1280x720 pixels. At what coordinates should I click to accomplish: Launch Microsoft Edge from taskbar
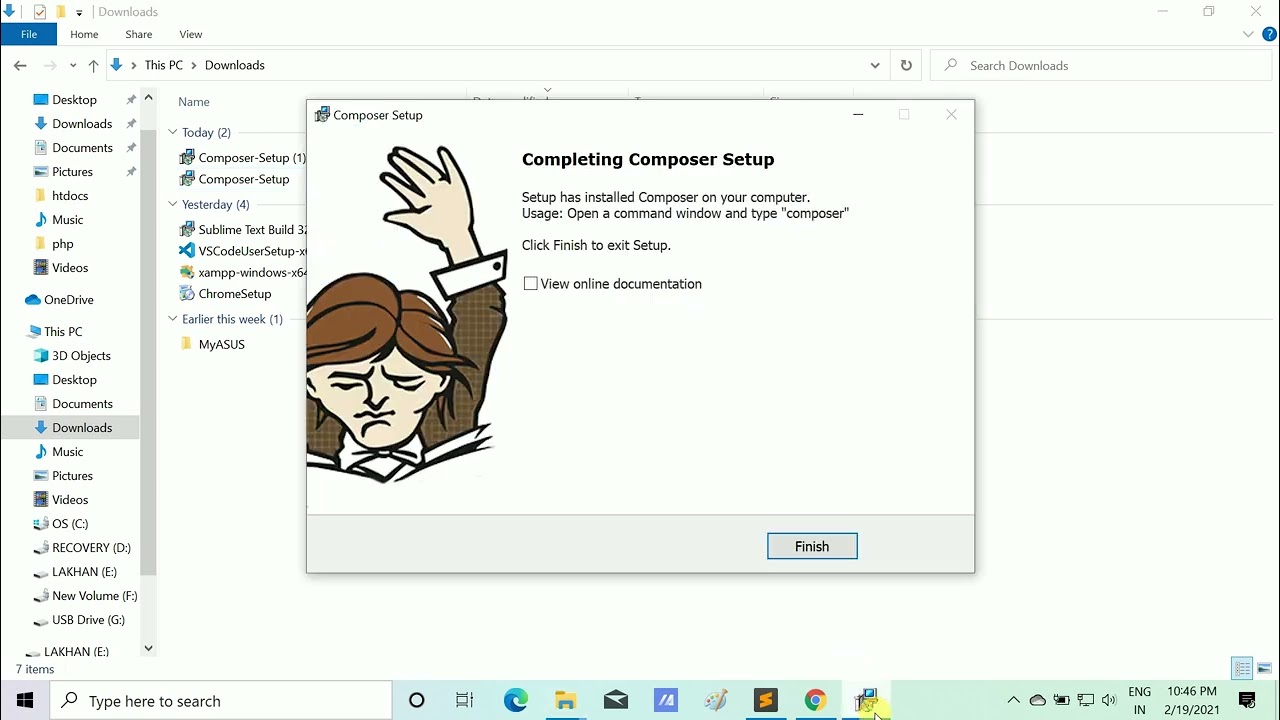516,701
